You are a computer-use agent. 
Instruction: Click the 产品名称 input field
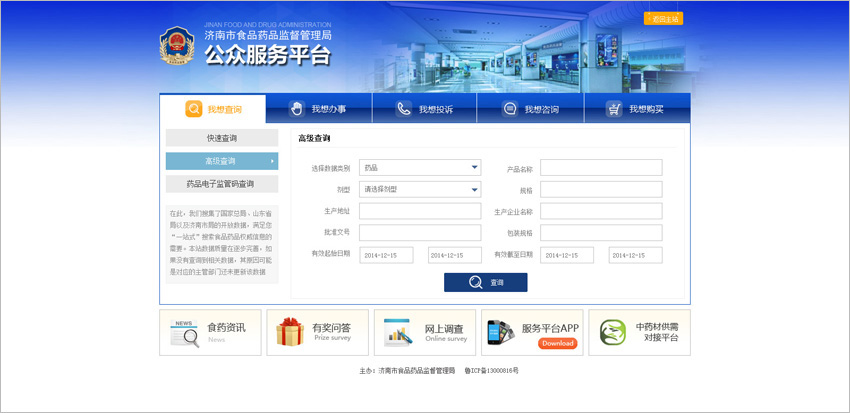click(601, 168)
